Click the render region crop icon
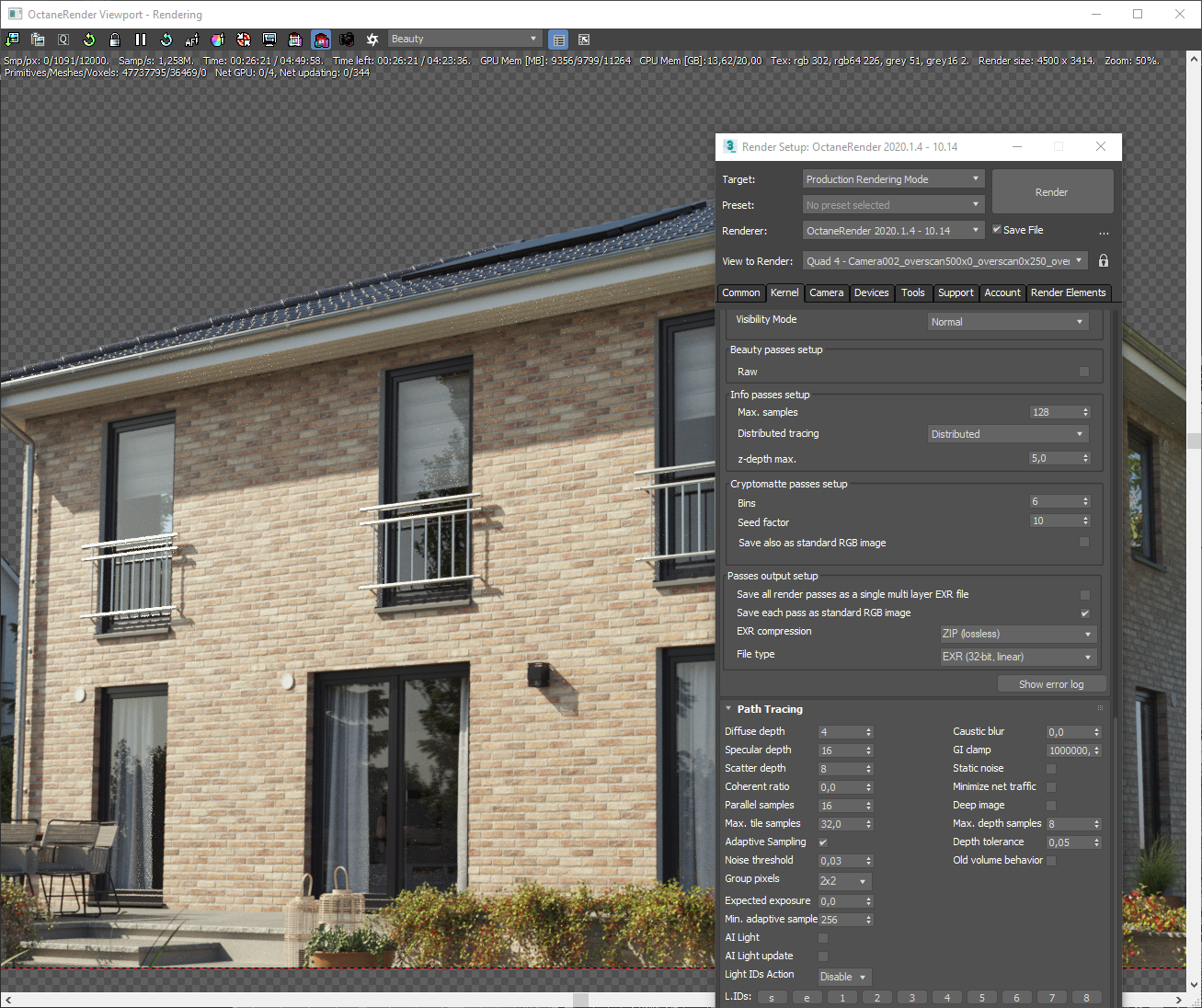 point(295,40)
